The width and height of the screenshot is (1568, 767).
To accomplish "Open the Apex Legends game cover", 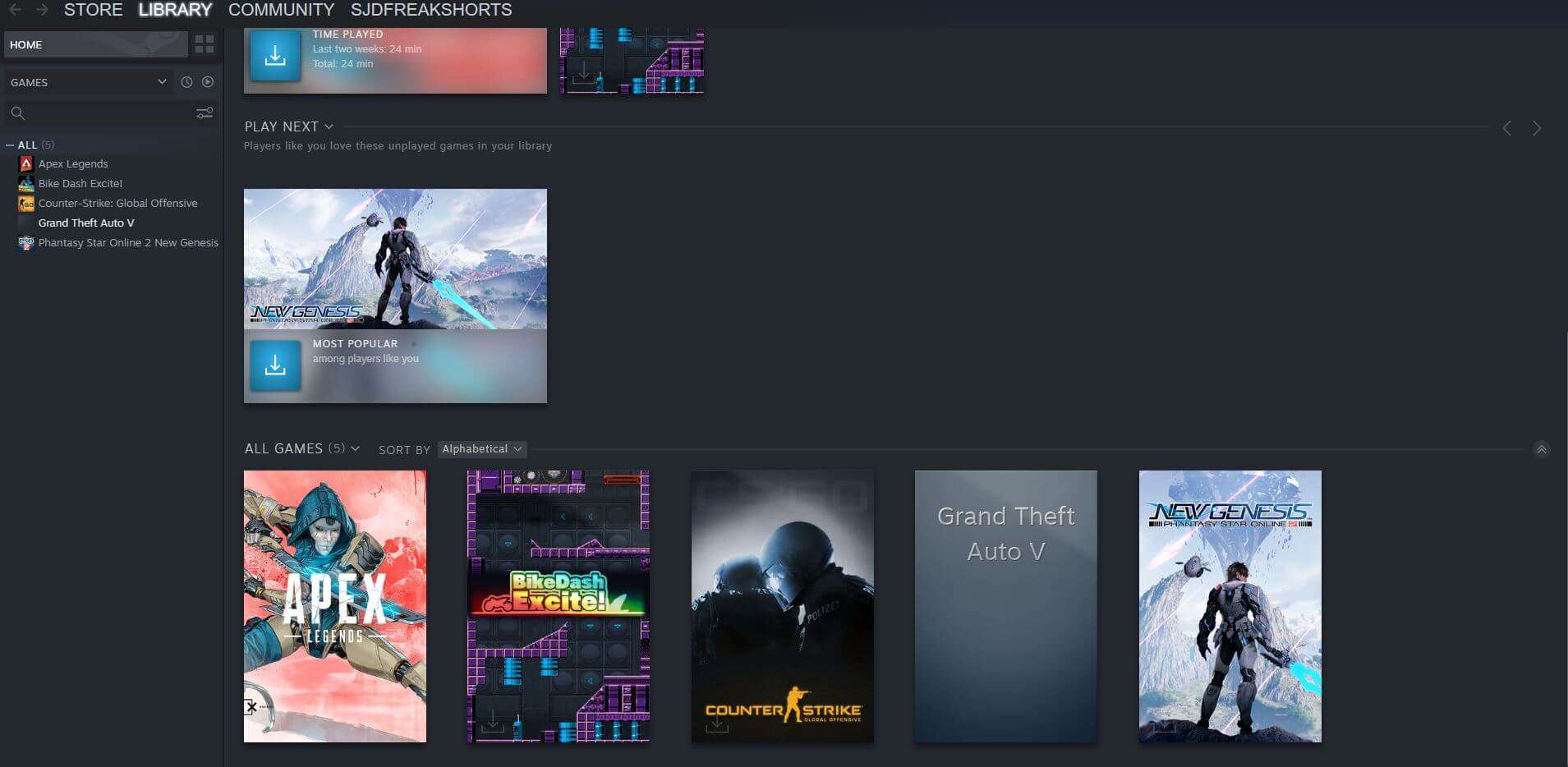I will point(335,606).
